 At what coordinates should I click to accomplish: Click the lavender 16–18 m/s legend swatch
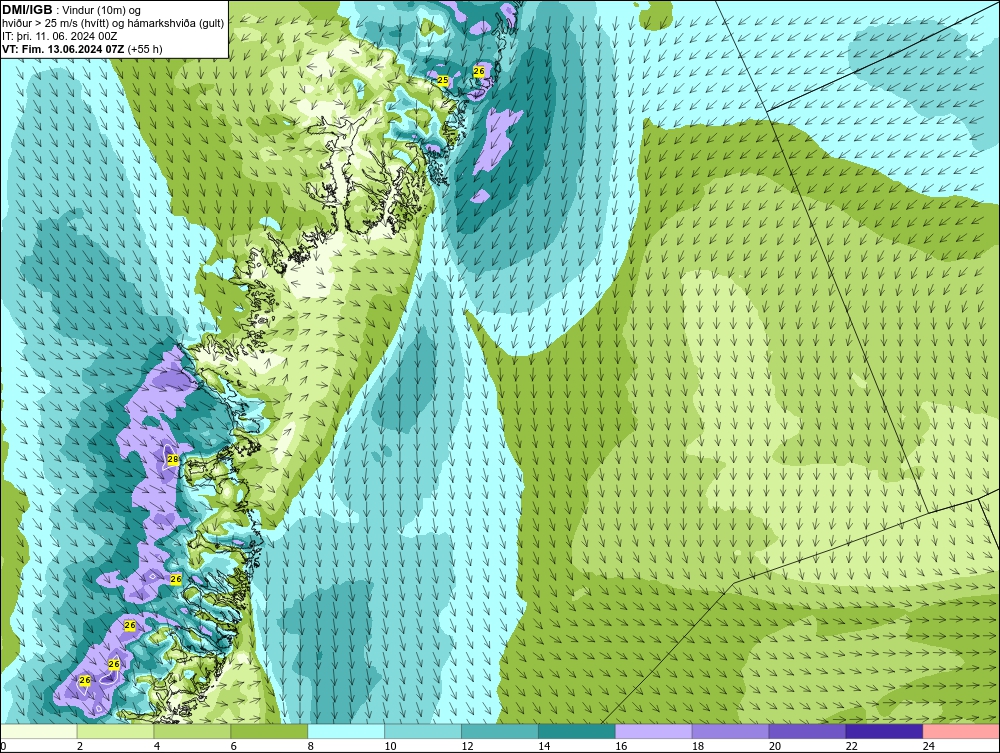tap(654, 731)
